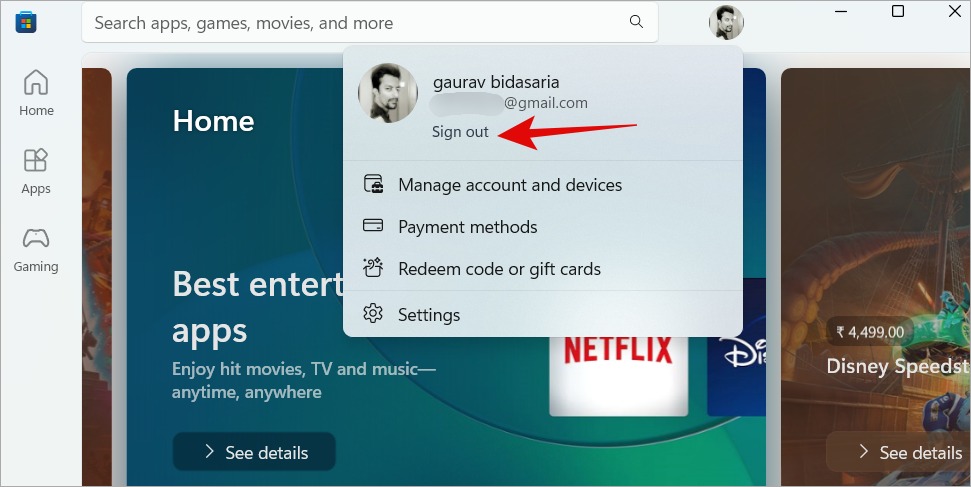Click the Best entertainment apps heading
The width and height of the screenshot is (971, 487).
257,308
